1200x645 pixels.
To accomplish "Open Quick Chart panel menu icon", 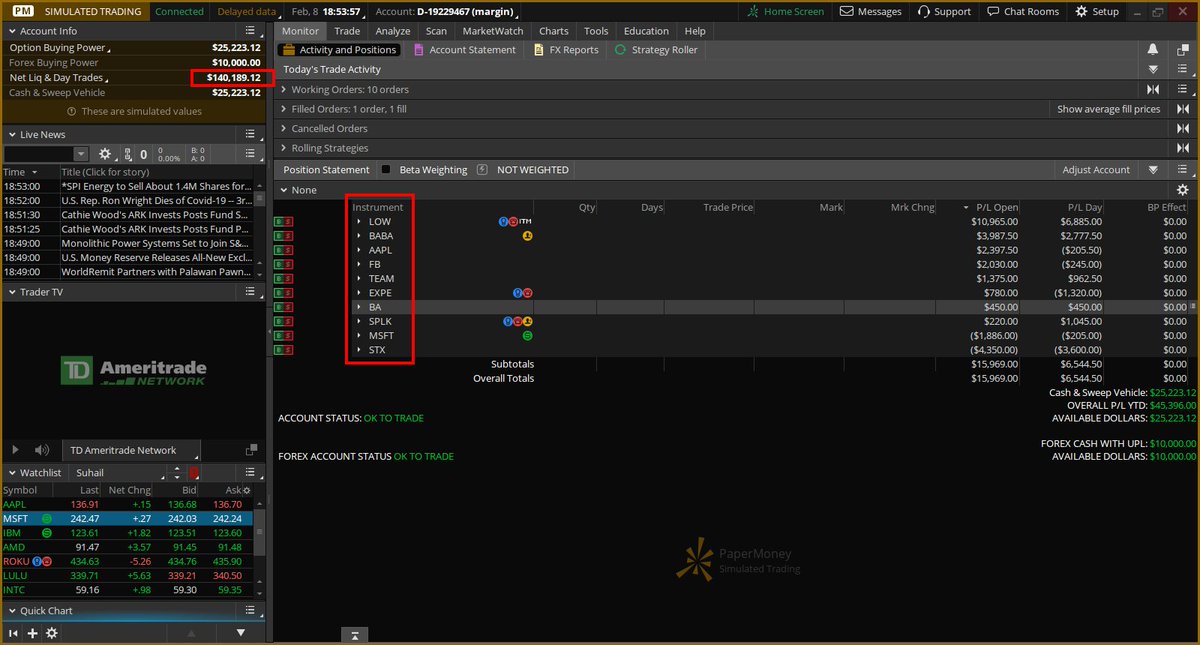I will (x=251, y=611).
